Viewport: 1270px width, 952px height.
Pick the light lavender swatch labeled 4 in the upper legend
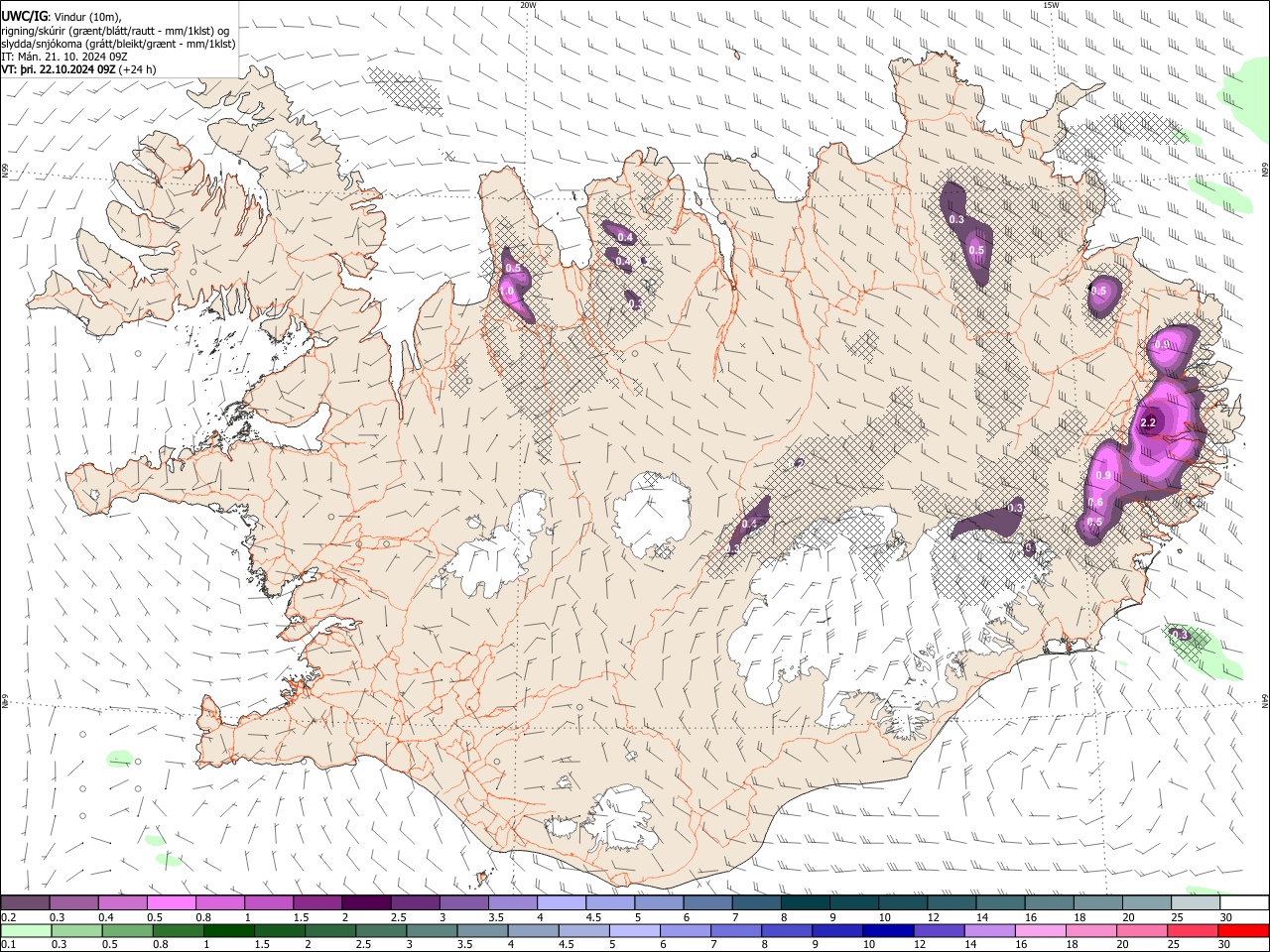point(562,903)
